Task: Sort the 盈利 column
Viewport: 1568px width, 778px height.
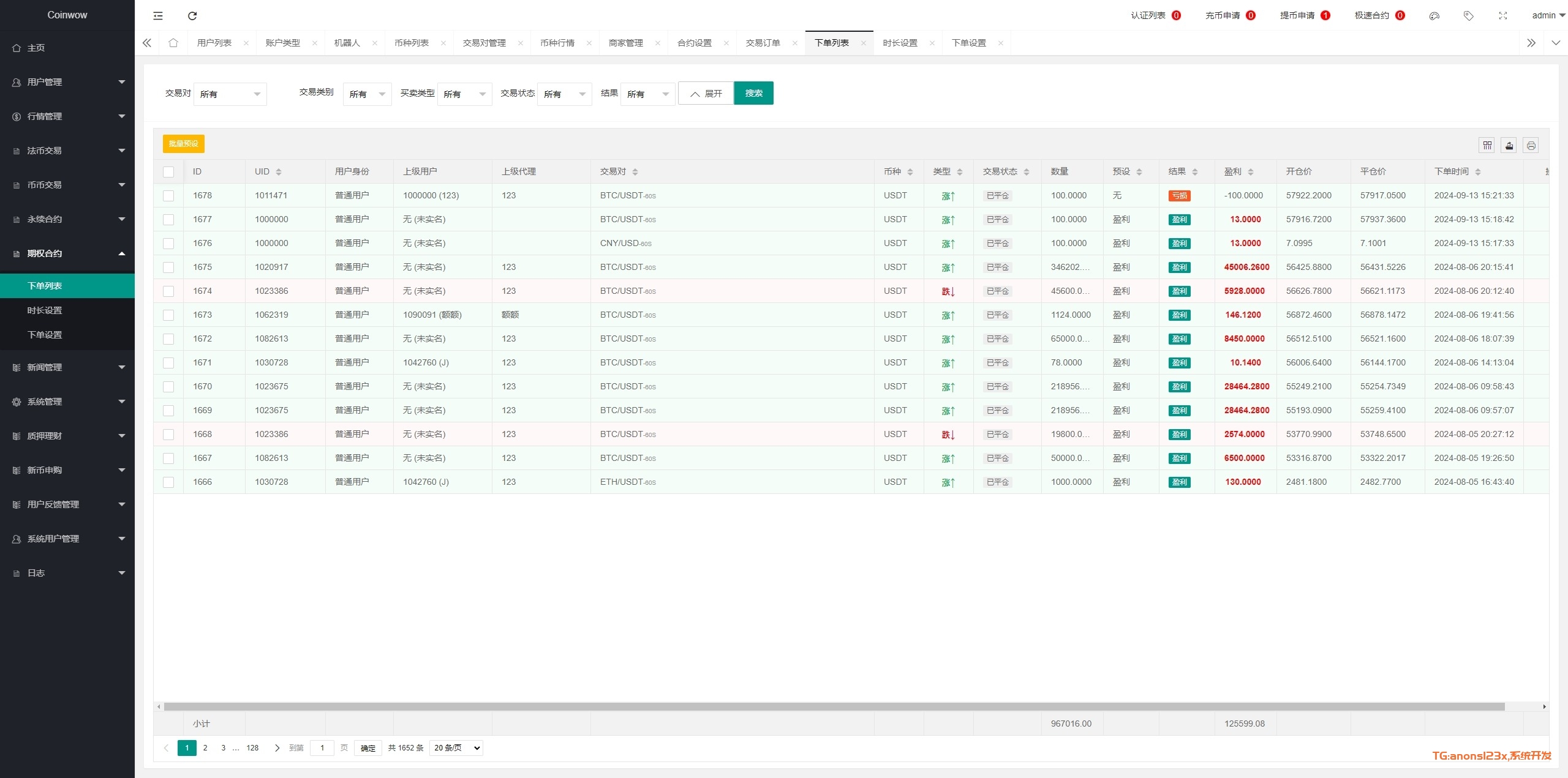Action: click(1251, 172)
